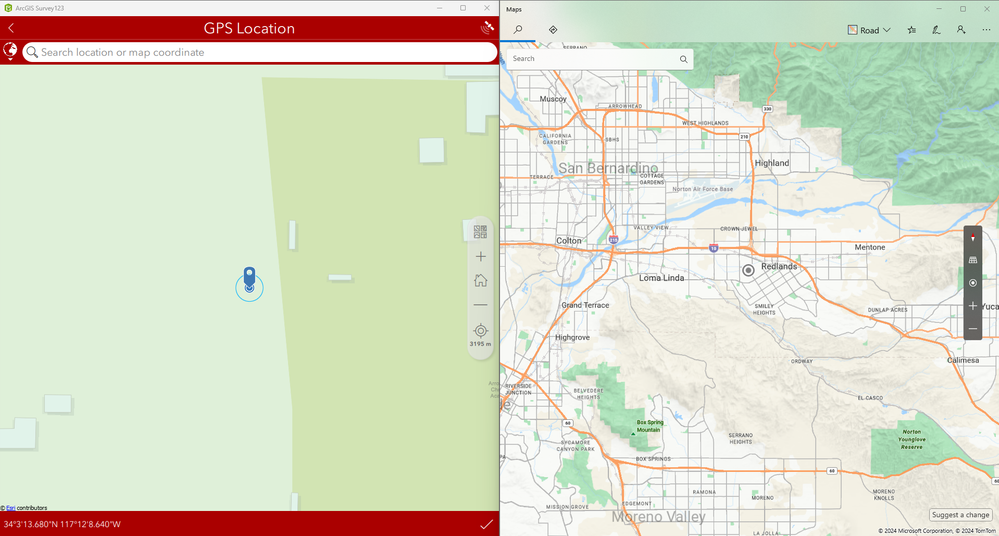This screenshot has height=536, width=999.
Task: Go back with the Survey123 back arrow
Action: tap(11, 28)
